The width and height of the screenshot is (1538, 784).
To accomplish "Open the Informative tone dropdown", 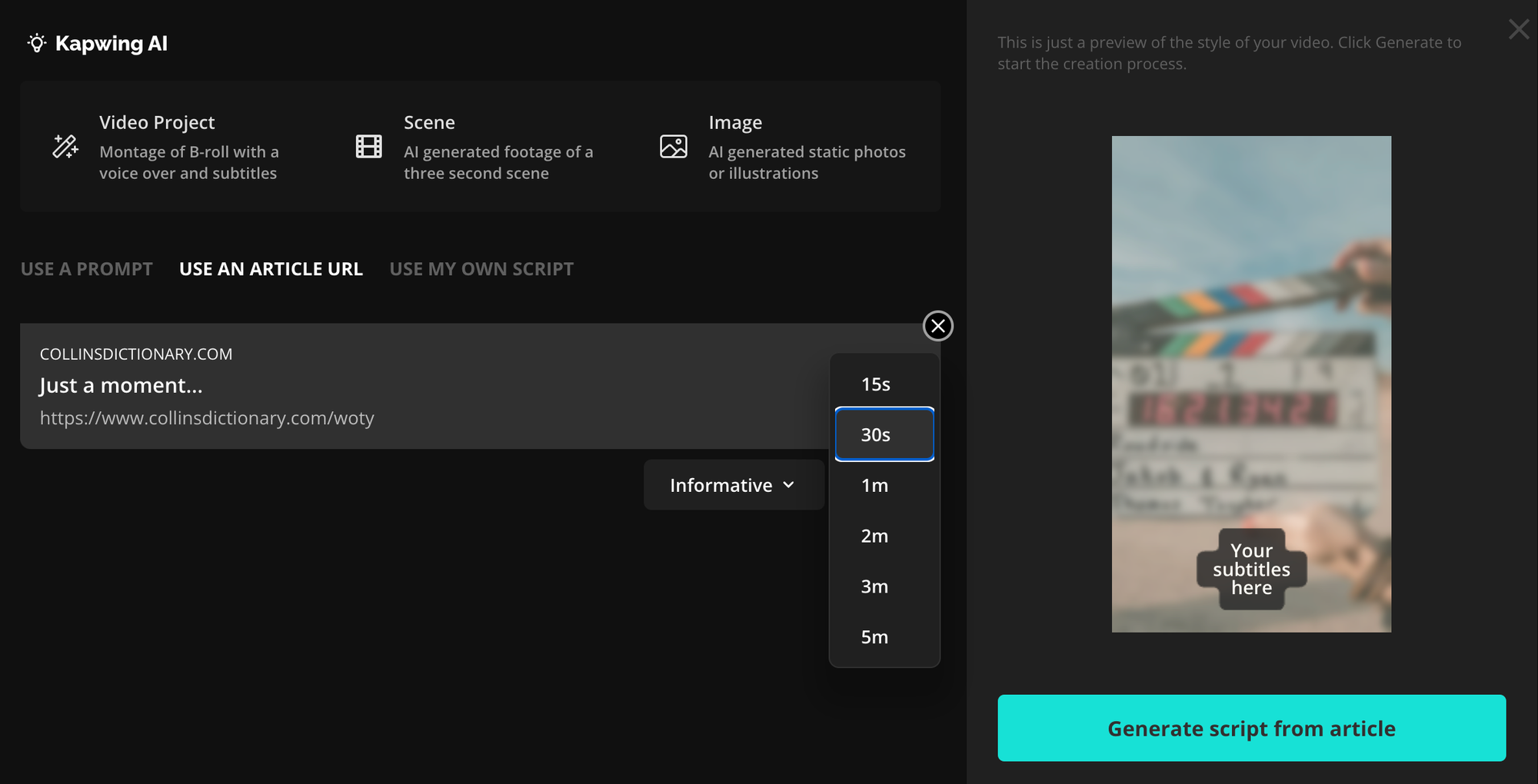I will [733, 484].
